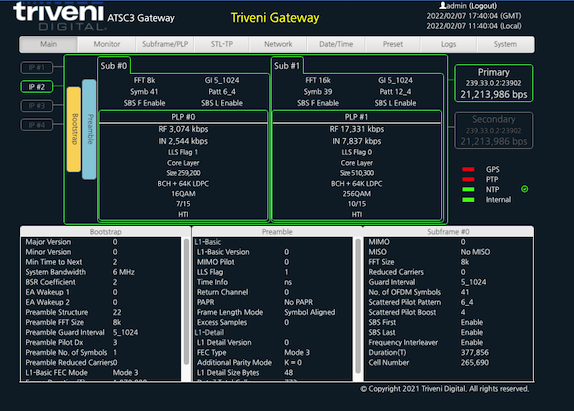The image size is (574, 411).
Task: Click the Triveni Digital logo
Action: click(x=59, y=16)
